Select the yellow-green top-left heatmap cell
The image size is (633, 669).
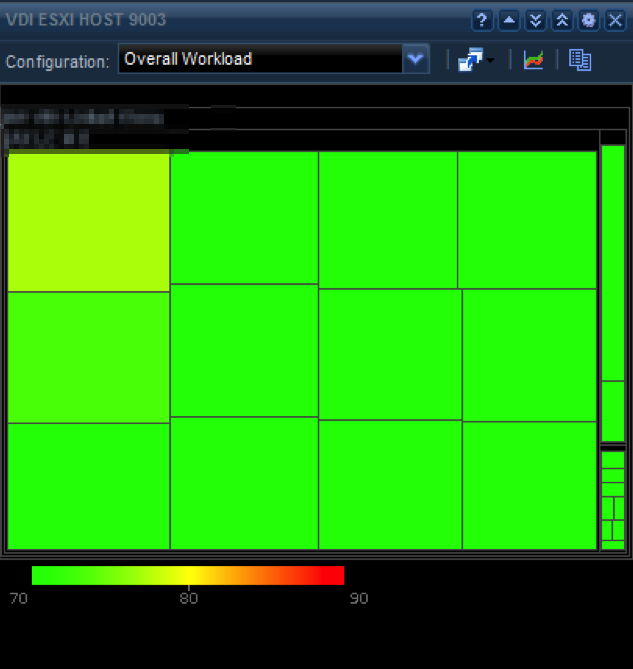pos(88,222)
